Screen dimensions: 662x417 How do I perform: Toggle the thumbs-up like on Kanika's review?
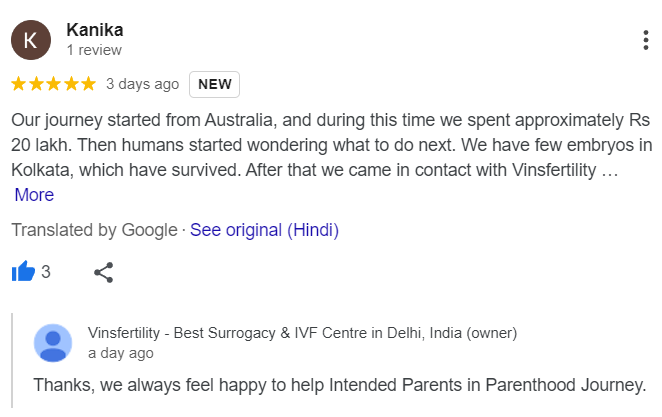pyautogui.click(x=23, y=271)
